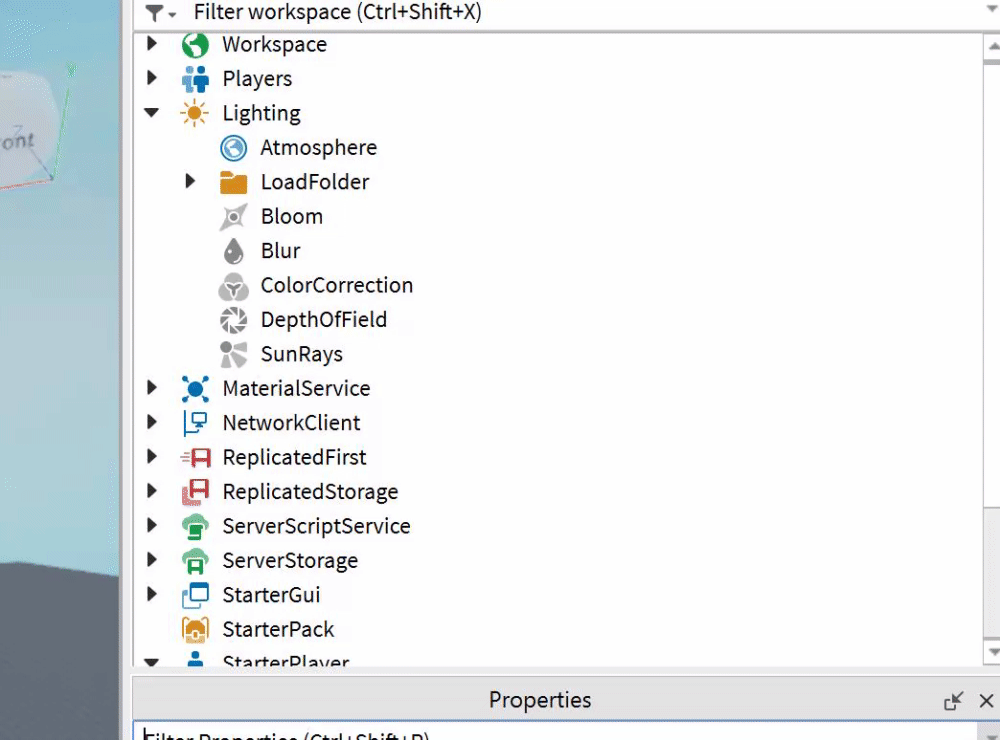The height and width of the screenshot is (740, 1000).
Task: Select the ReplicatedFirst label
Action: [295, 458]
